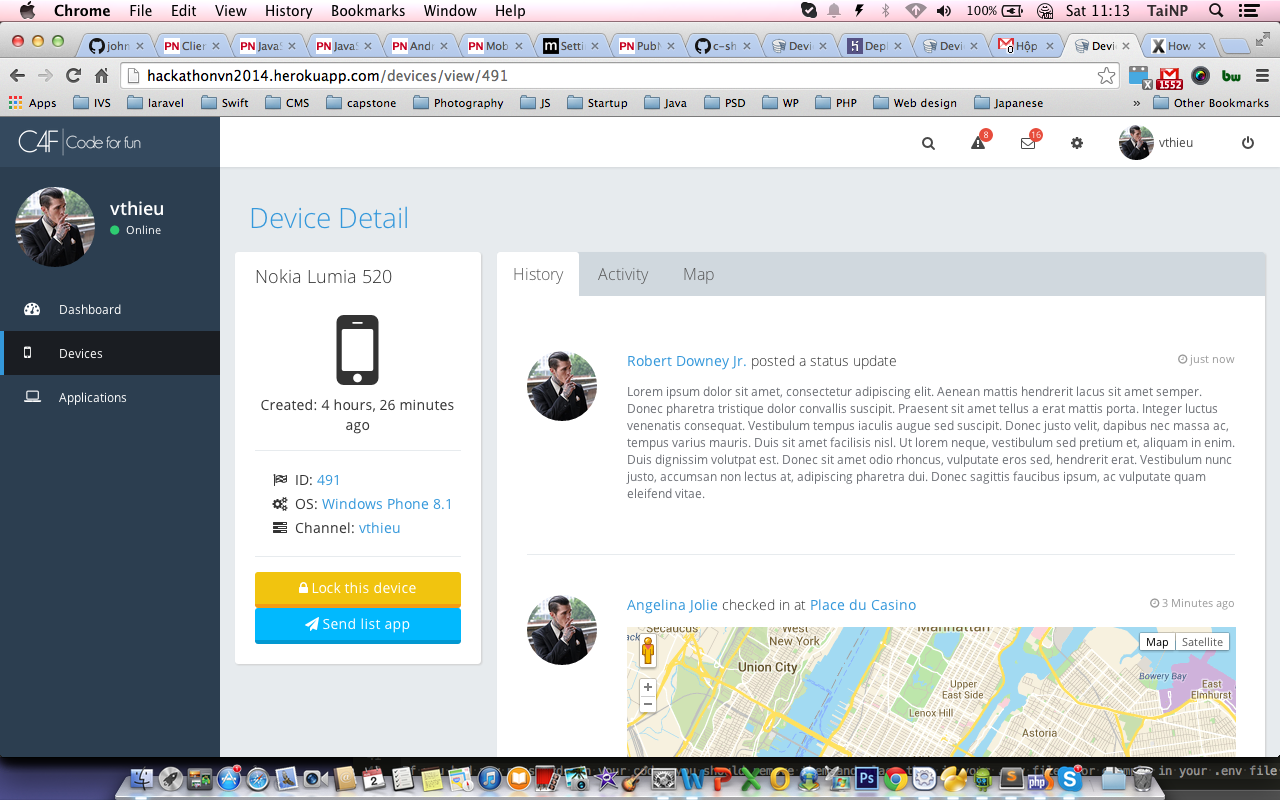
Task: Open the Apple menu
Action: click(27, 11)
